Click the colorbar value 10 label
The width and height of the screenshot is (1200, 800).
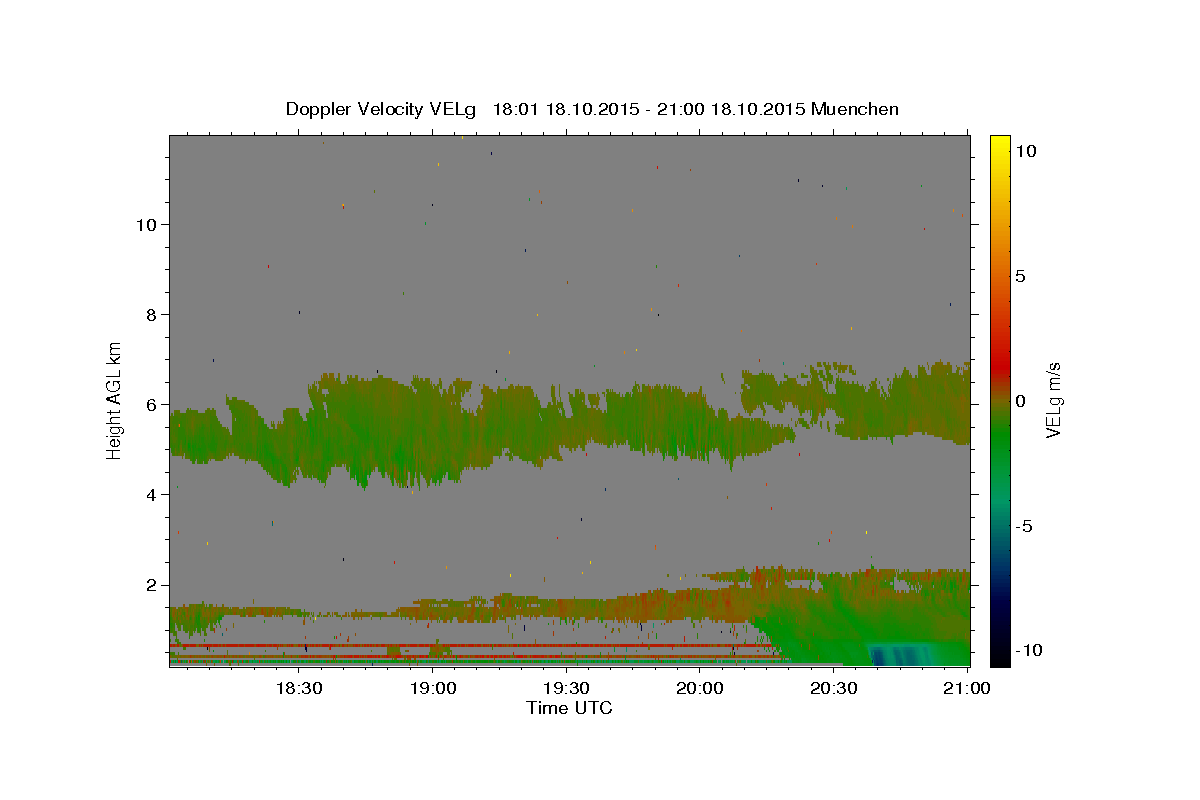(x=1025, y=150)
